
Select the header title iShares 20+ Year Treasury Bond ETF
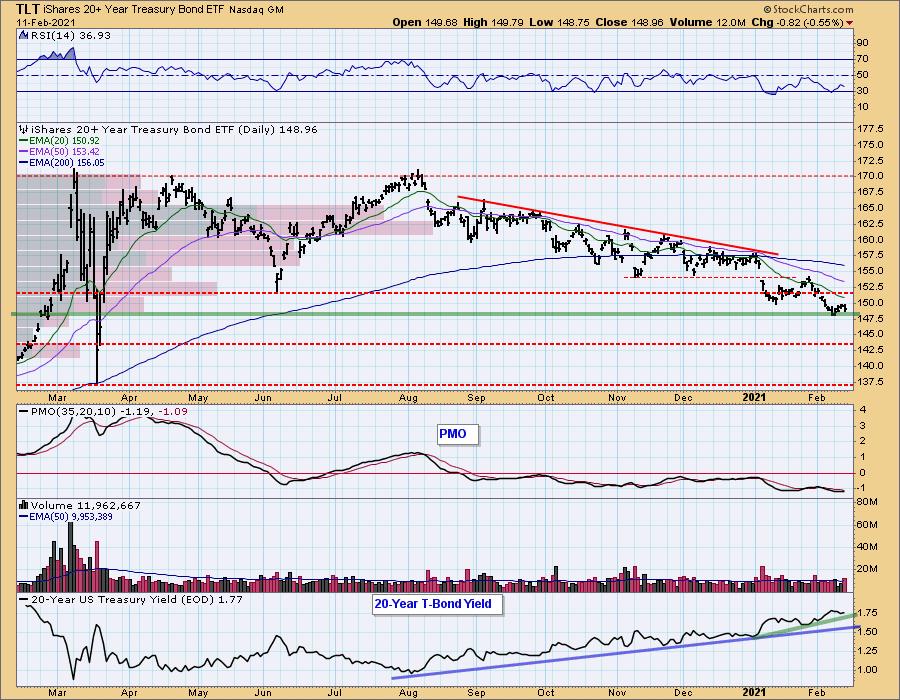pos(135,10)
